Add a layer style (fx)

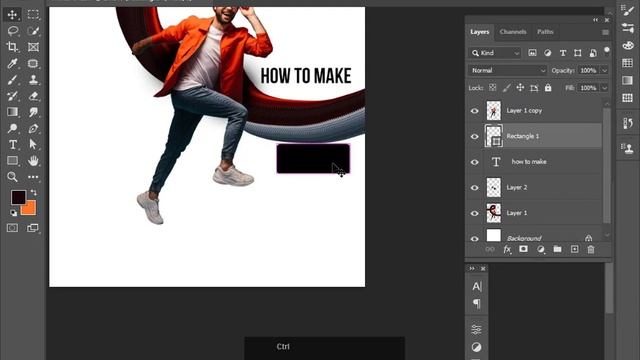[x=507, y=249]
